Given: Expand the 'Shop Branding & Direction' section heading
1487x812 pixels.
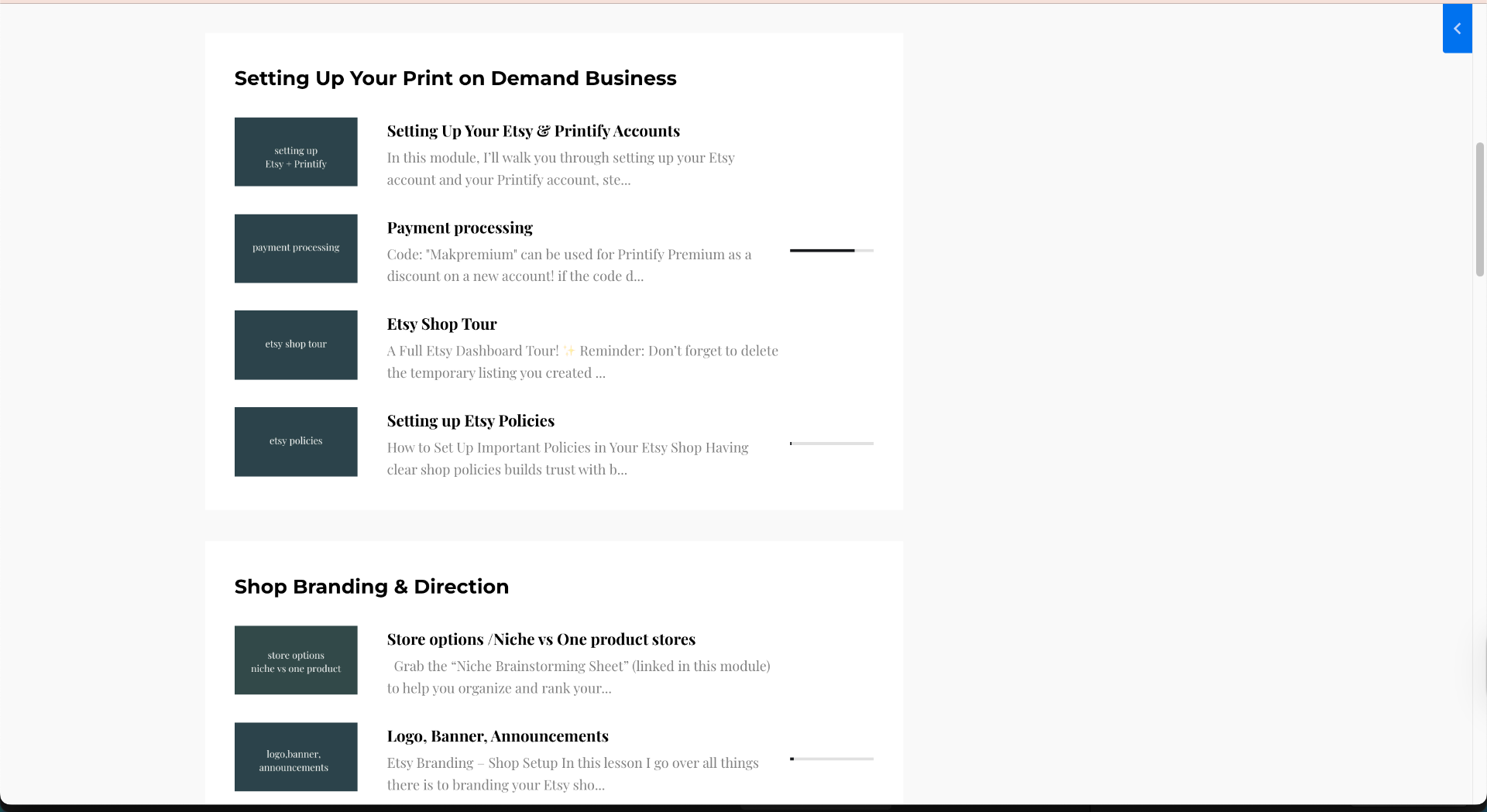Looking at the screenshot, I should click(372, 587).
